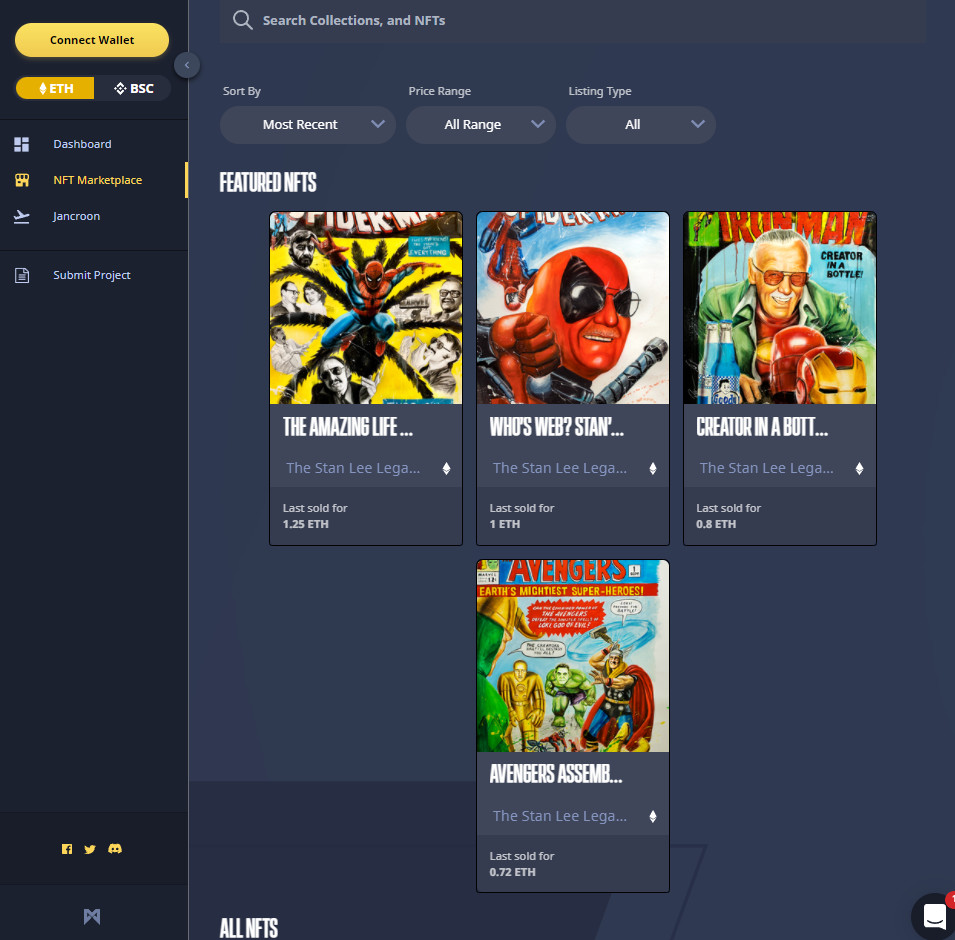The height and width of the screenshot is (940, 955).
Task: Click the 0.8 ETH last sold price
Action: pos(716,524)
